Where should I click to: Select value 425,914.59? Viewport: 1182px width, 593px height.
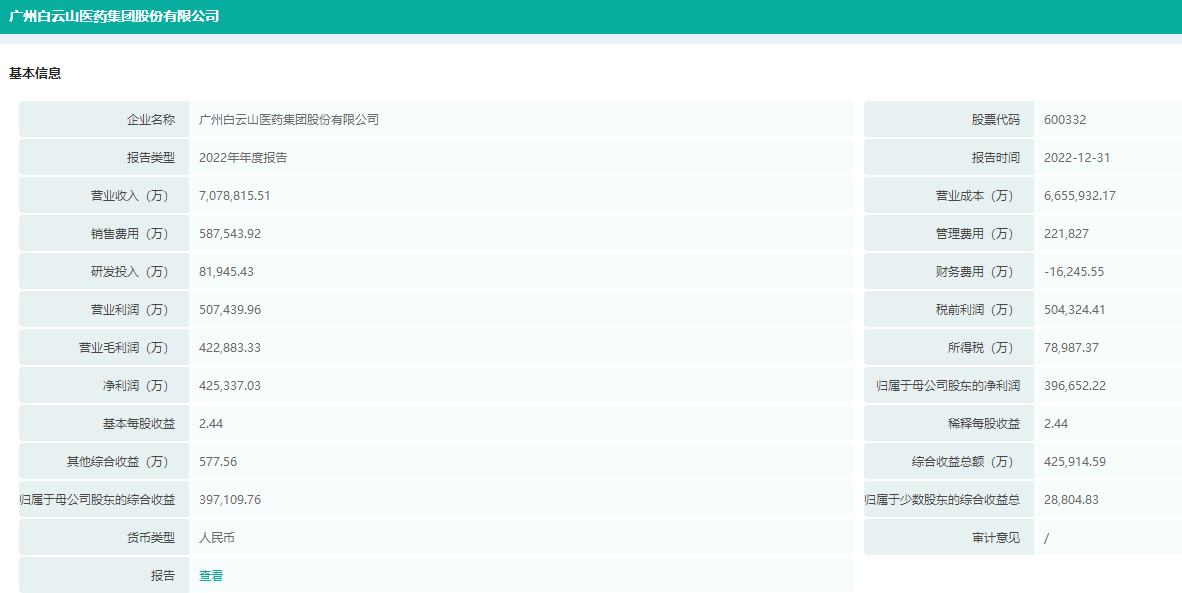click(x=1075, y=462)
